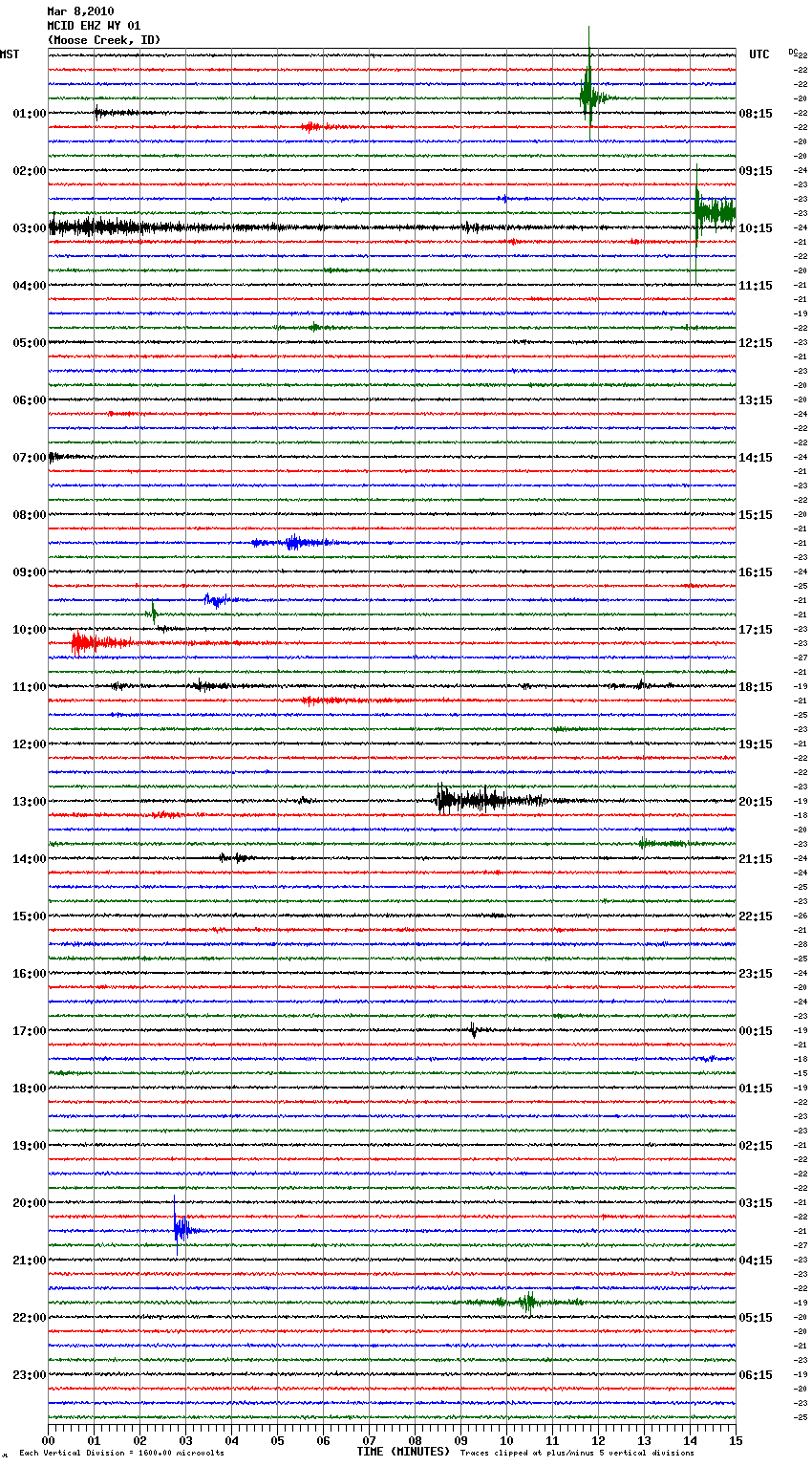The image size is (812, 1466).
Task: Click minute tick label 10 on bottom axis
Action: (x=506, y=1440)
